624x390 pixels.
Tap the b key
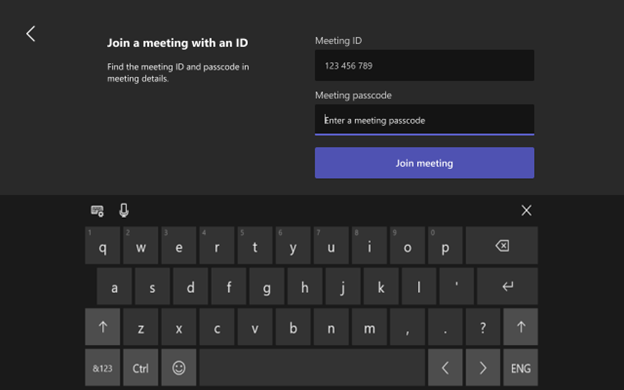[293, 327]
